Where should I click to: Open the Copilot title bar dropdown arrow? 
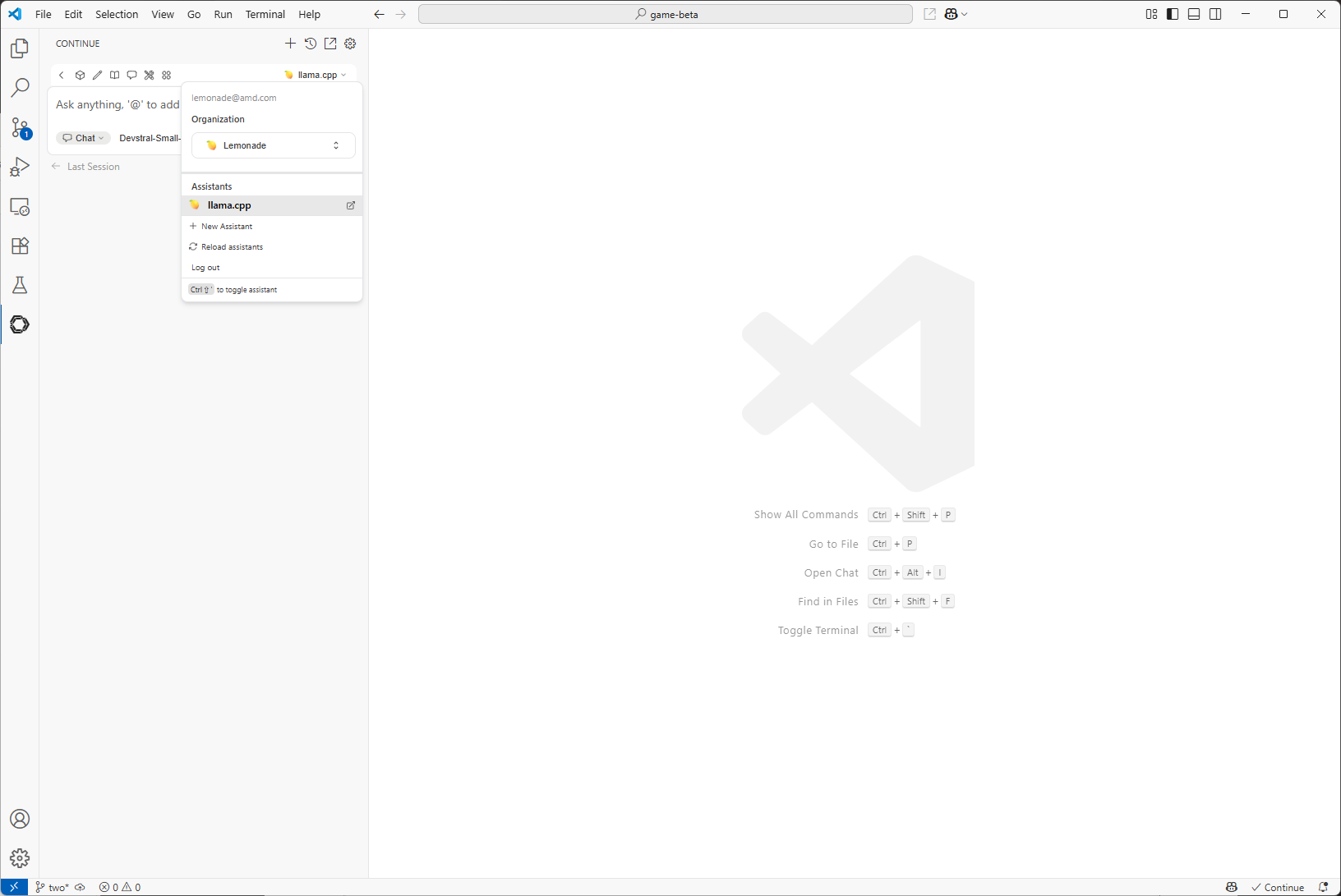965,14
